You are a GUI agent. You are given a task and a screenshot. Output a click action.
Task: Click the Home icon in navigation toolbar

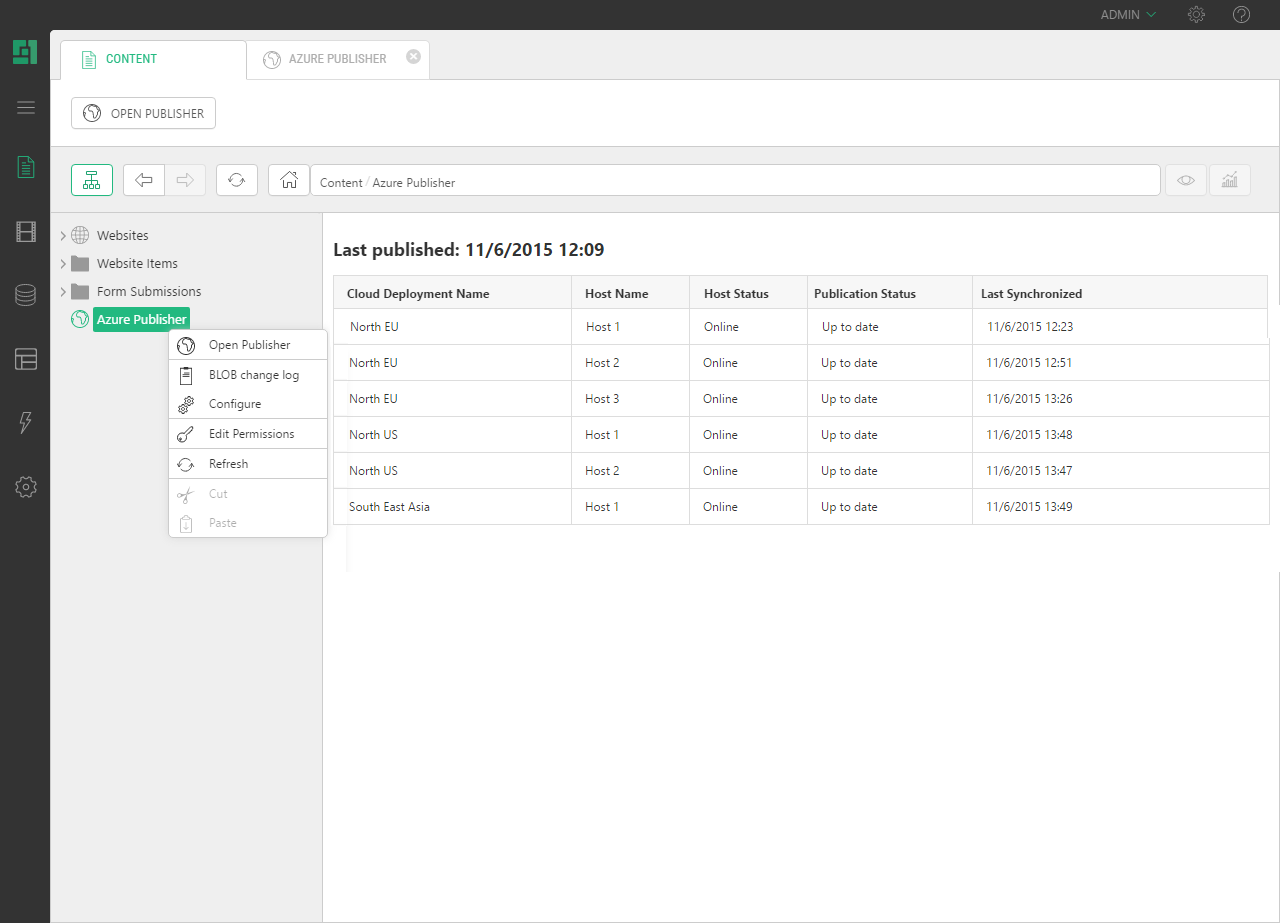point(289,180)
